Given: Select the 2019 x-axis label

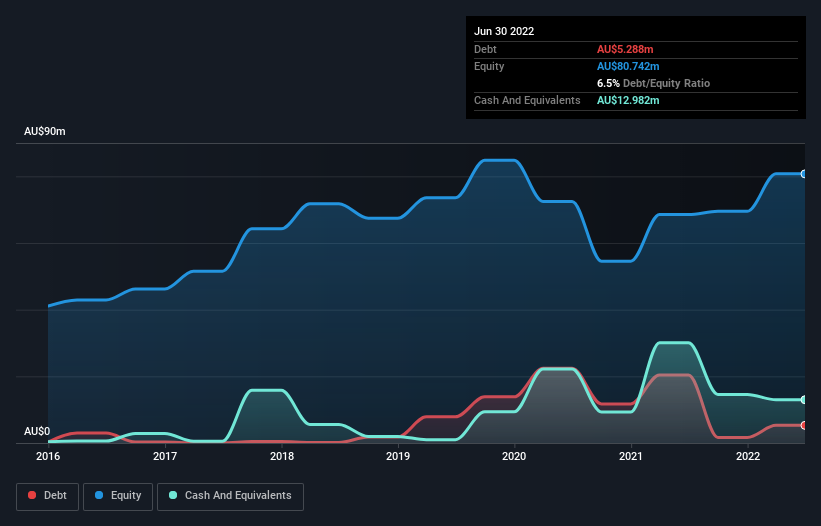Looking at the screenshot, I should [x=398, y=456].
